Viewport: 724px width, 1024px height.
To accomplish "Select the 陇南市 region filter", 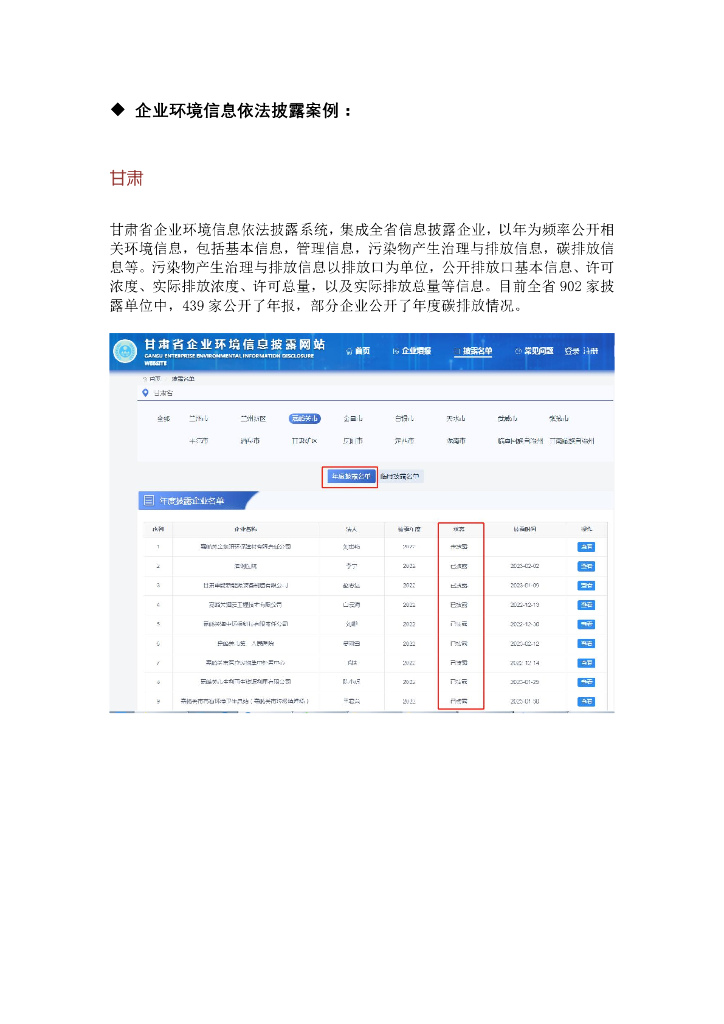I will tap(456, 441).
